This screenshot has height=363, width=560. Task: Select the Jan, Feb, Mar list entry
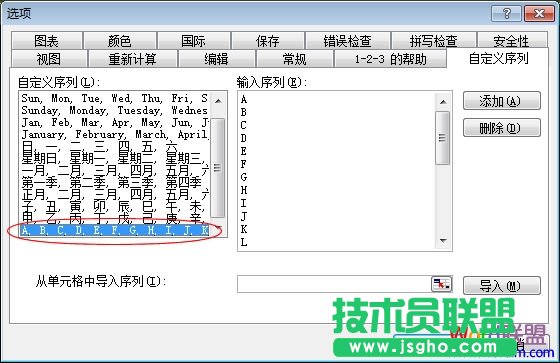pyautogui.click(x=115, y=123)
